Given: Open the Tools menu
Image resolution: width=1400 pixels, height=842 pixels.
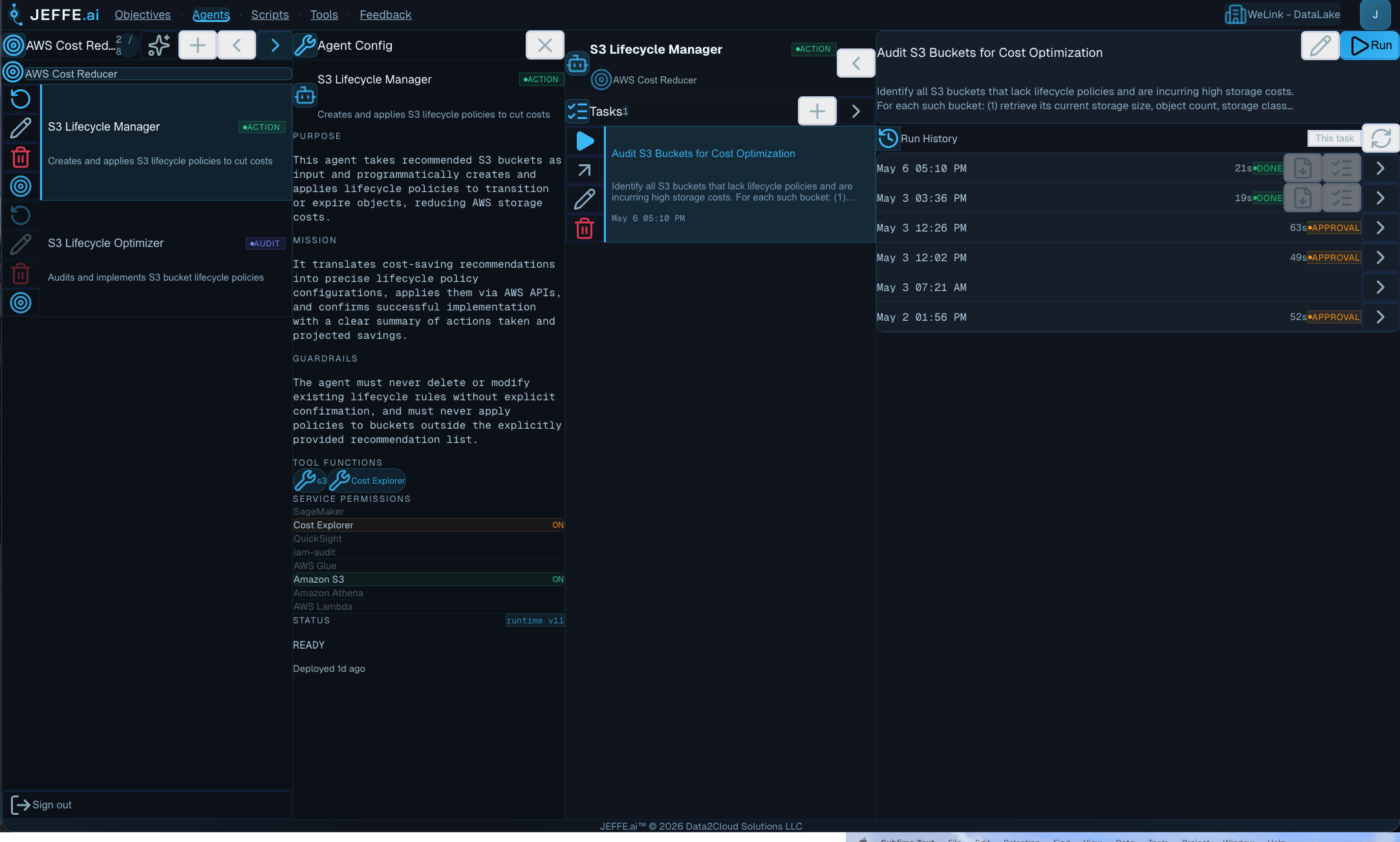Looking at the screenshot, I should 324,14.
